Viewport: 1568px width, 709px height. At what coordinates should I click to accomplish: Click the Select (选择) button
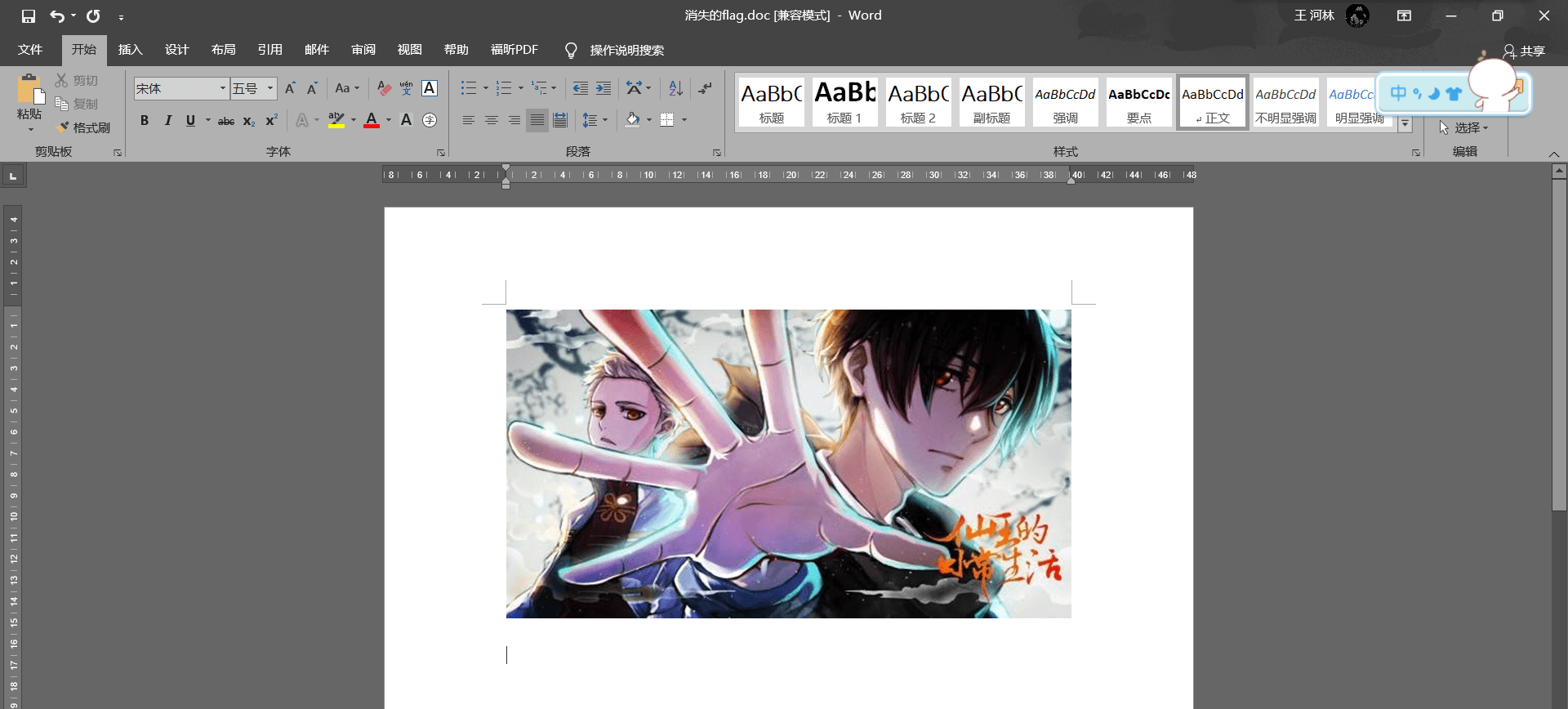(1463, 127)
